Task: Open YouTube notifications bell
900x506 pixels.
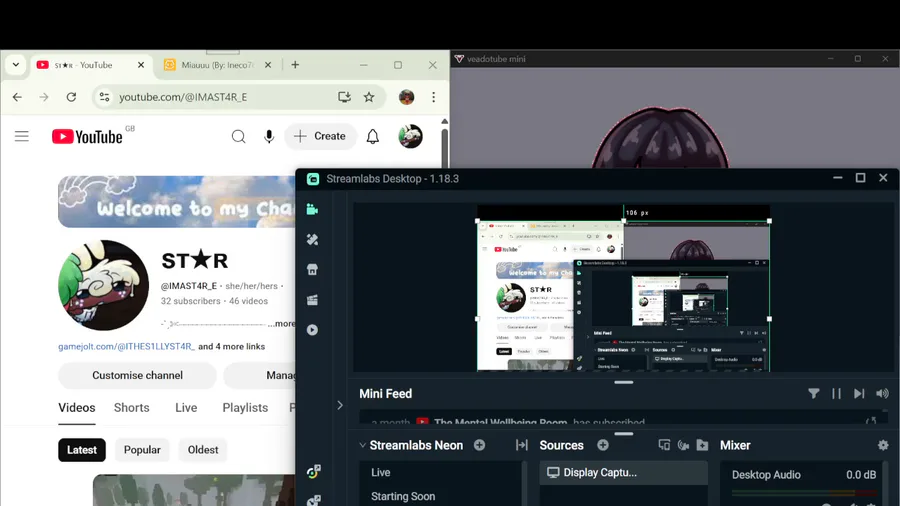Action: 373,137
